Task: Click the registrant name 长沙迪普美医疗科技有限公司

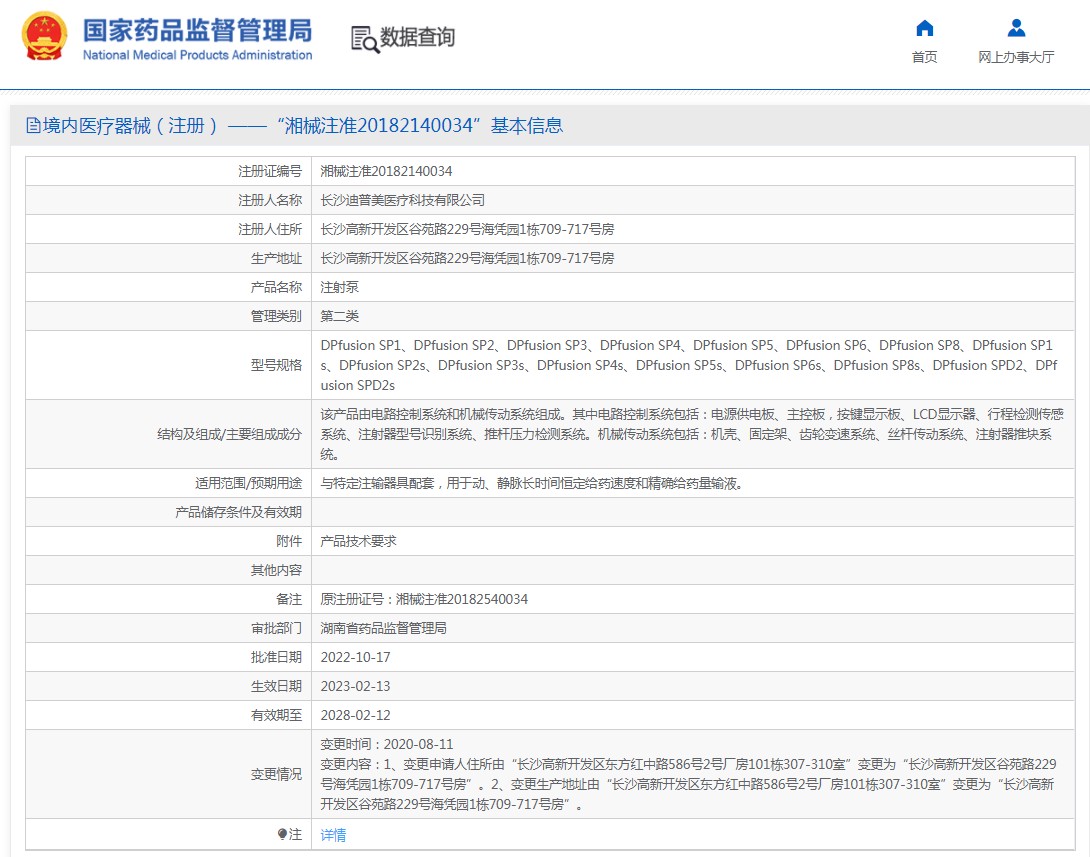Action: coord(402,200)
